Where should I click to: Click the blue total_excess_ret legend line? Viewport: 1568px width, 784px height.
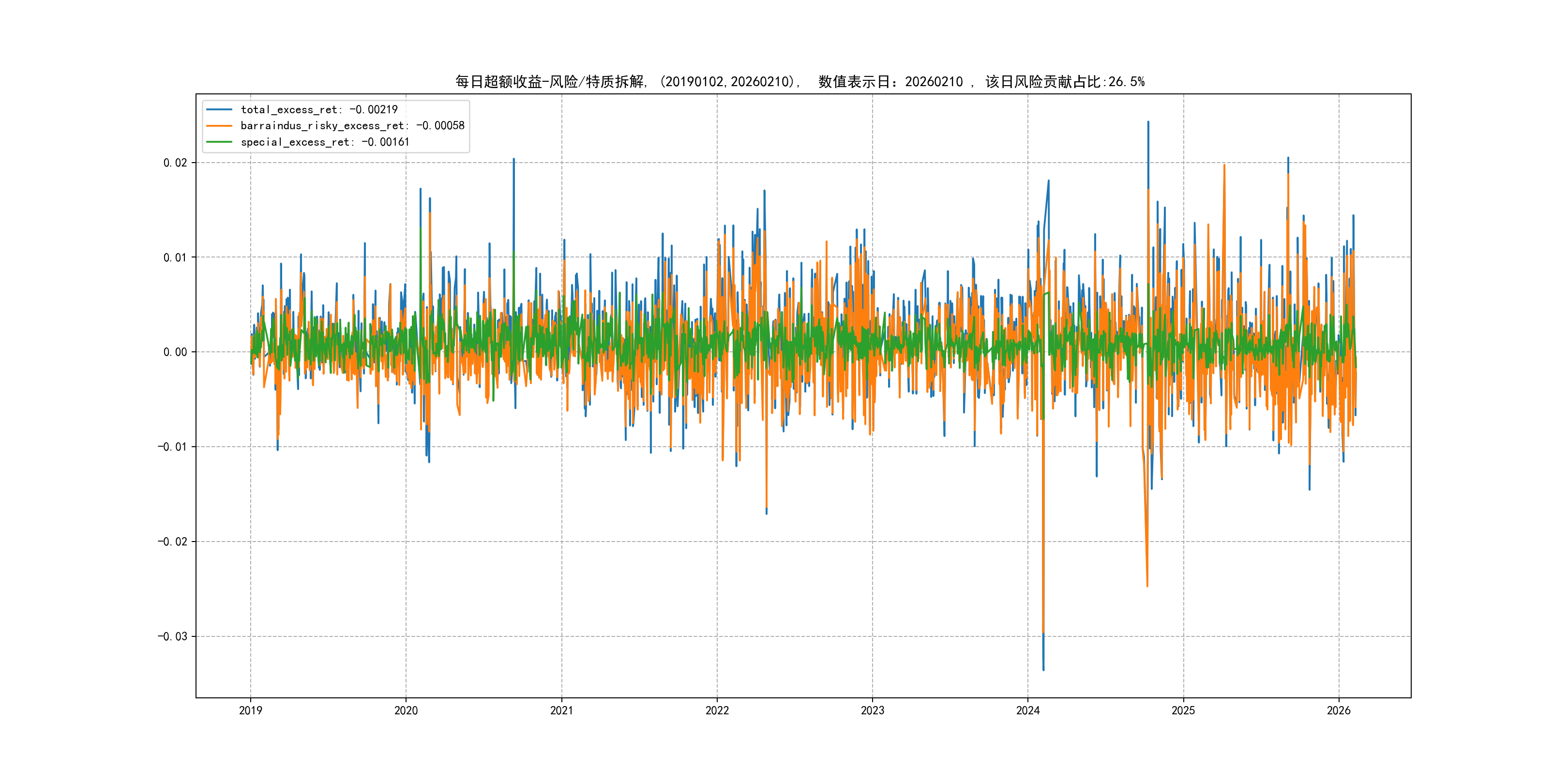tap(219, 109)
